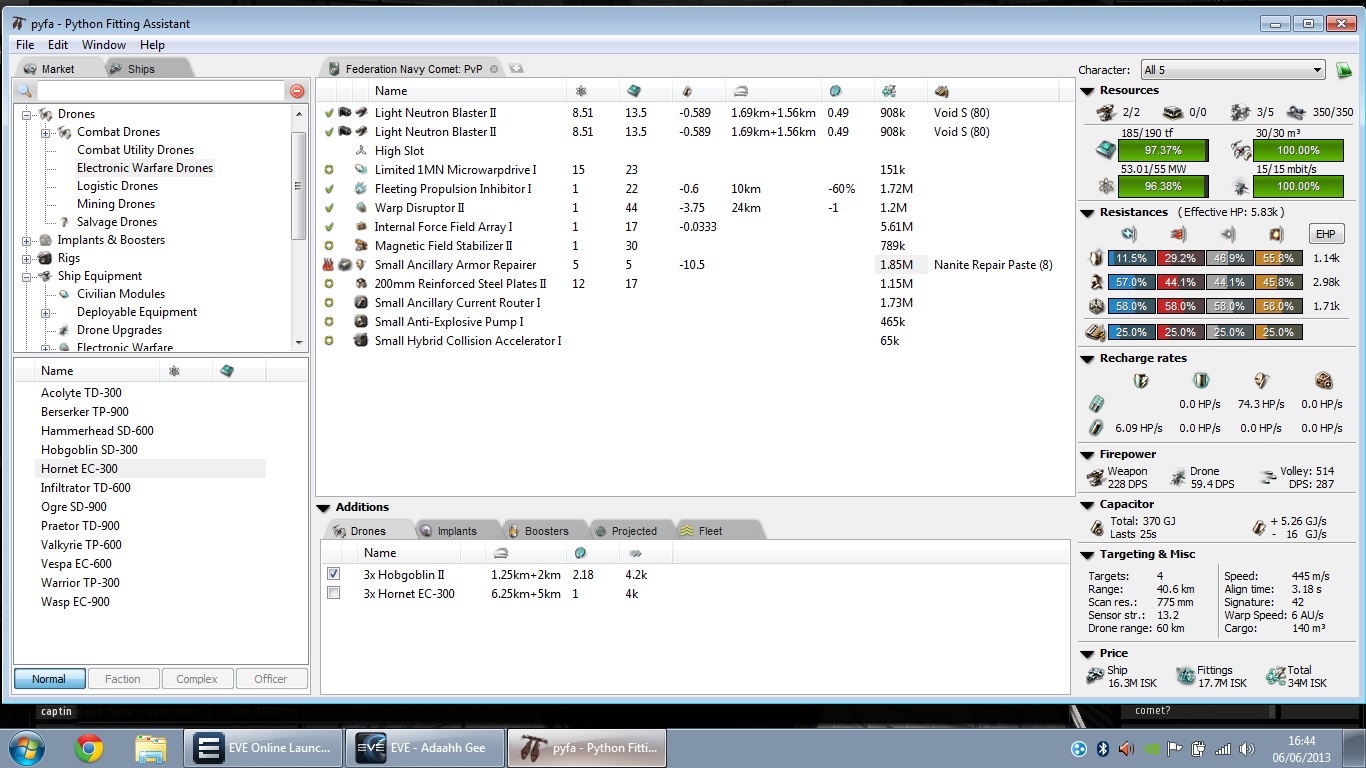Click the Complex market filter button
This screenshot has height=768, width=1366.
point(197,679)
